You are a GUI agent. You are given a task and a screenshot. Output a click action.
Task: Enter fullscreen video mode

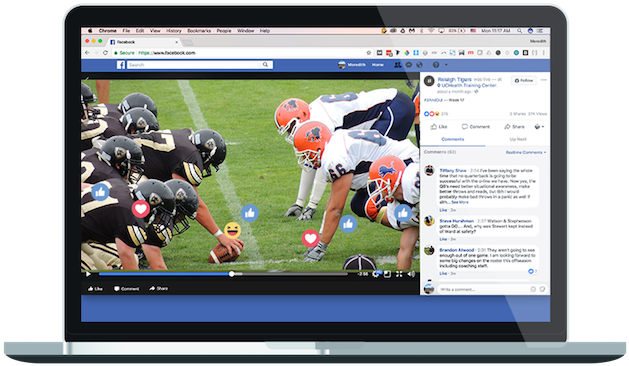coord(399,274)
